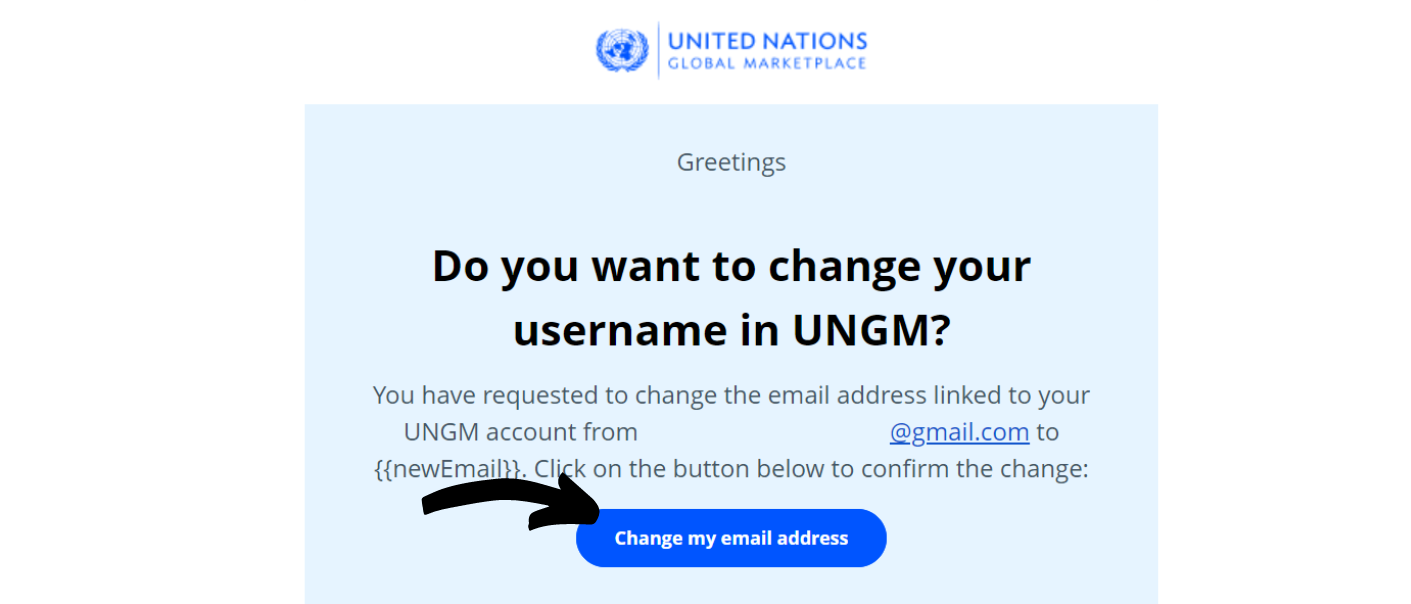Confirm with Change my email address button
Screen dimensions: 1411x604
coord(731,538)
